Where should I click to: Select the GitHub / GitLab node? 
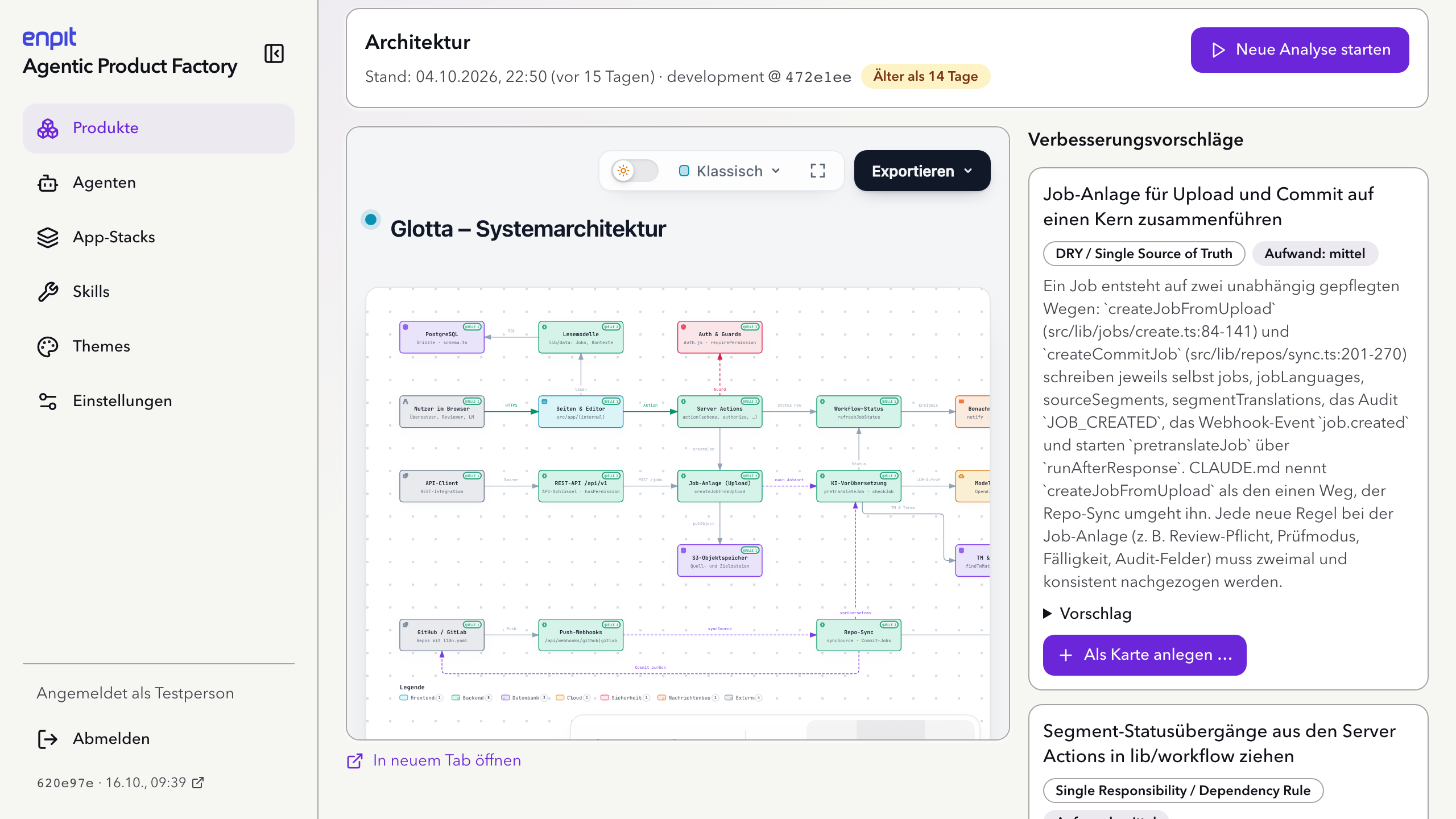pos(442,635)
